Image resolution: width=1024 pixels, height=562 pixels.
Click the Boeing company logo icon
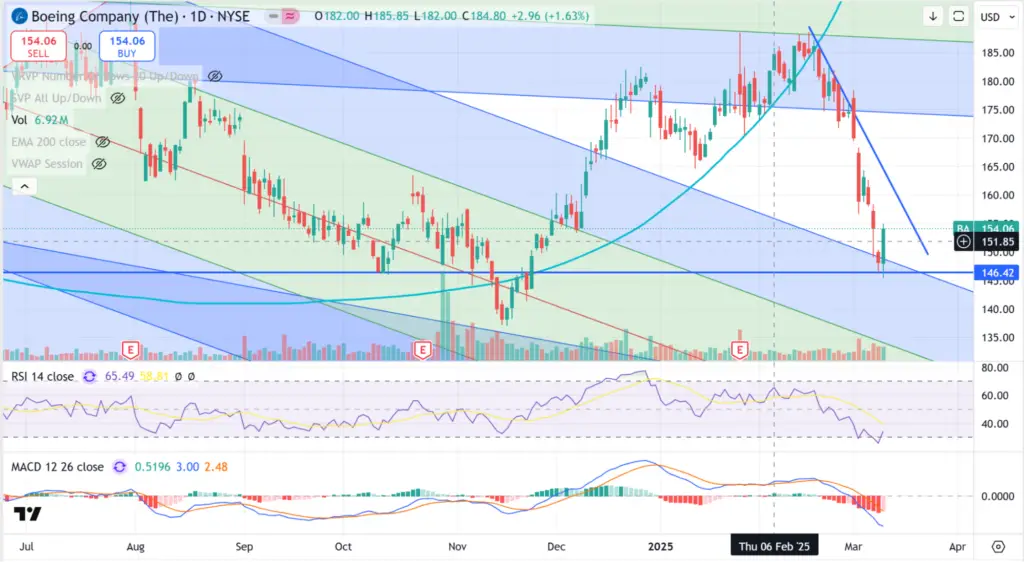click(x=19, y=16)
